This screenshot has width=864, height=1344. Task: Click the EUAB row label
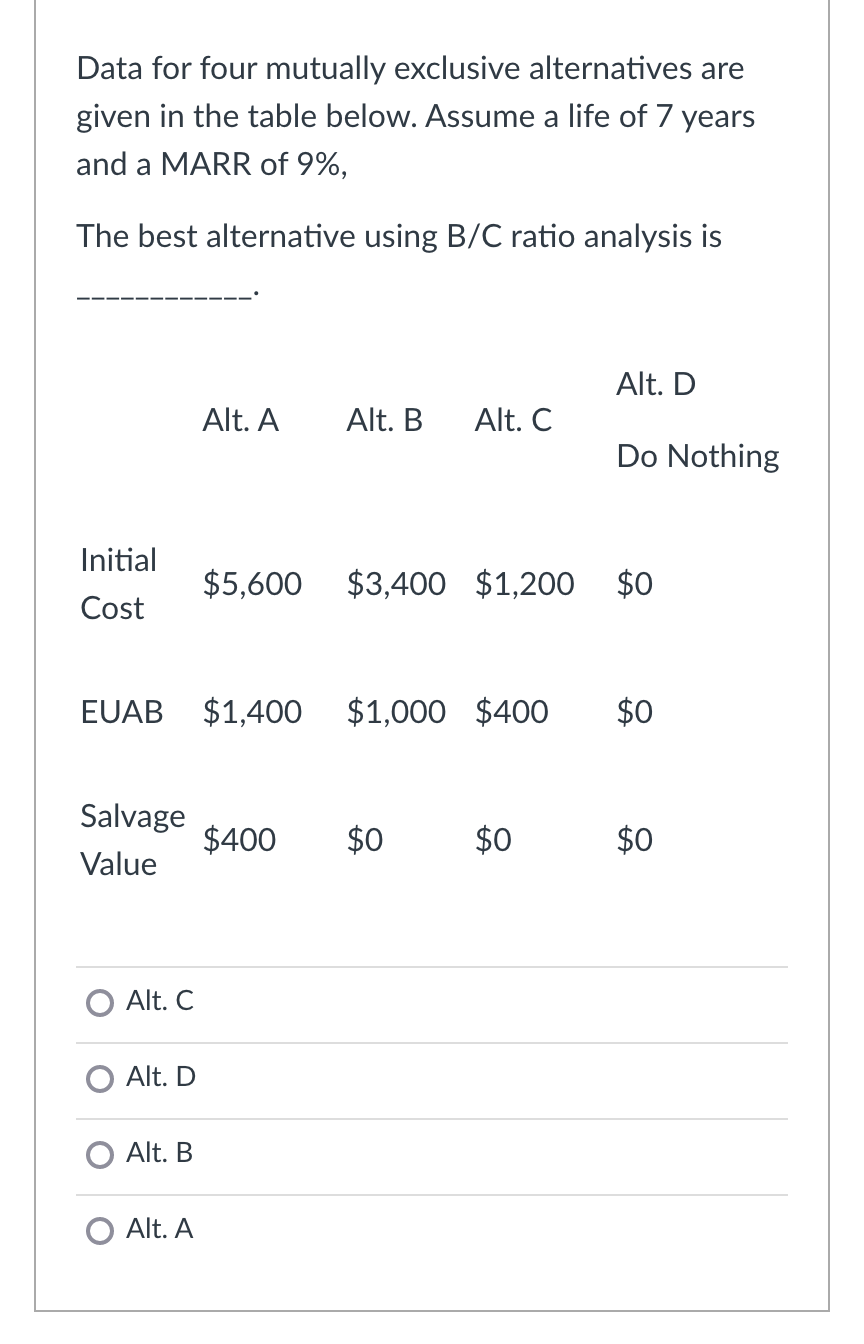(121, 712)
